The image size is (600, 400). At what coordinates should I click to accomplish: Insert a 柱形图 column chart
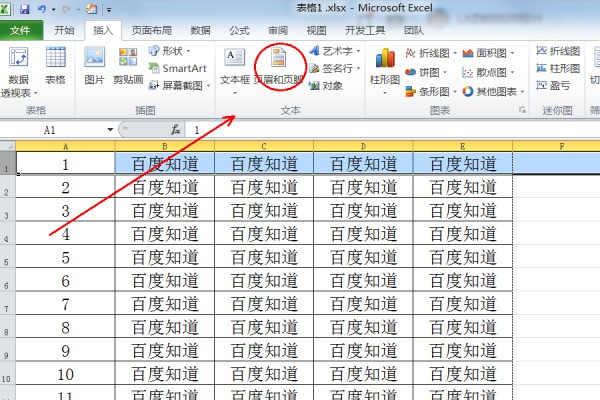(x=385, y=71)
